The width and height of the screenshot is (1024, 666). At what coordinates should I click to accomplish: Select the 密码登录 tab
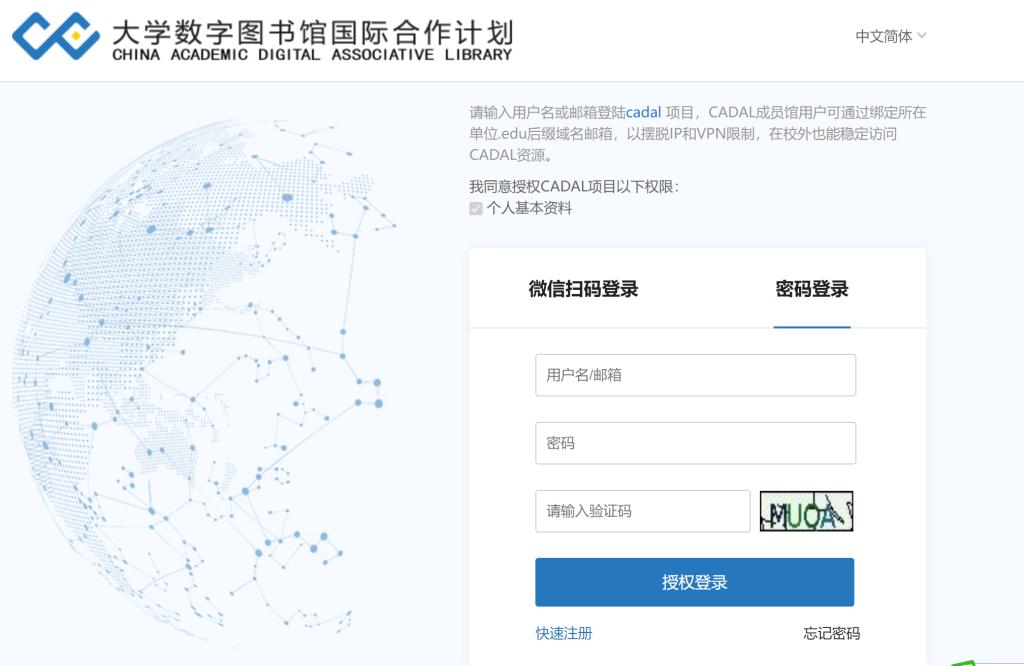pyautogui.click(x=811, y=289)
